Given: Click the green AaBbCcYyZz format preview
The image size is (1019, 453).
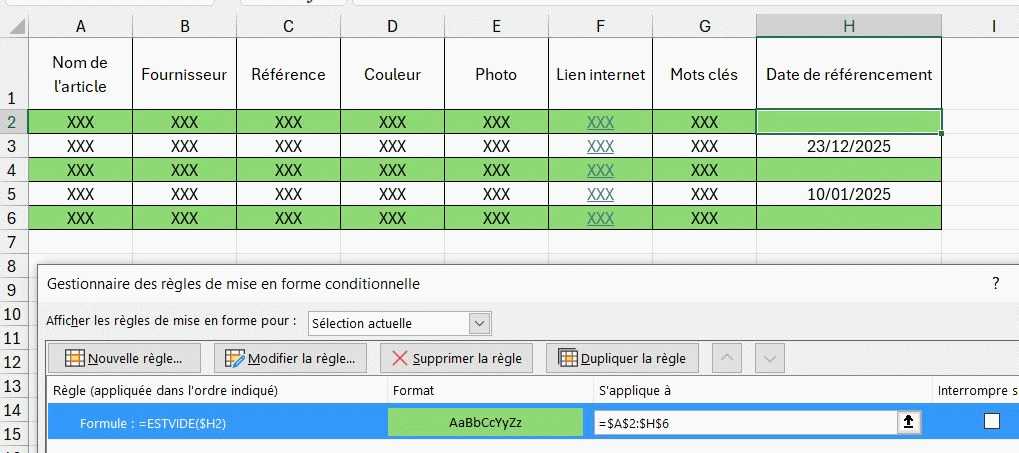Looking at the screenshot, I should pyautogui.click(x=485, y=422).
